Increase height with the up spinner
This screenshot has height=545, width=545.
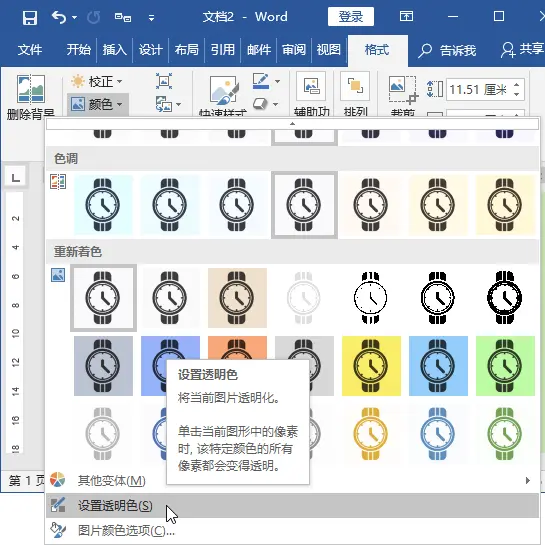coord(516,85)
